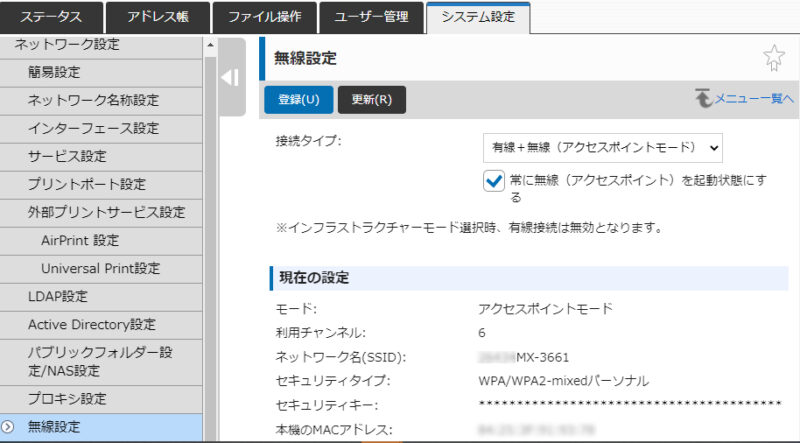This screenshot has width=800, height=443.
Task: Go to the ファイル操作 tab
Action: pos(265,17)
